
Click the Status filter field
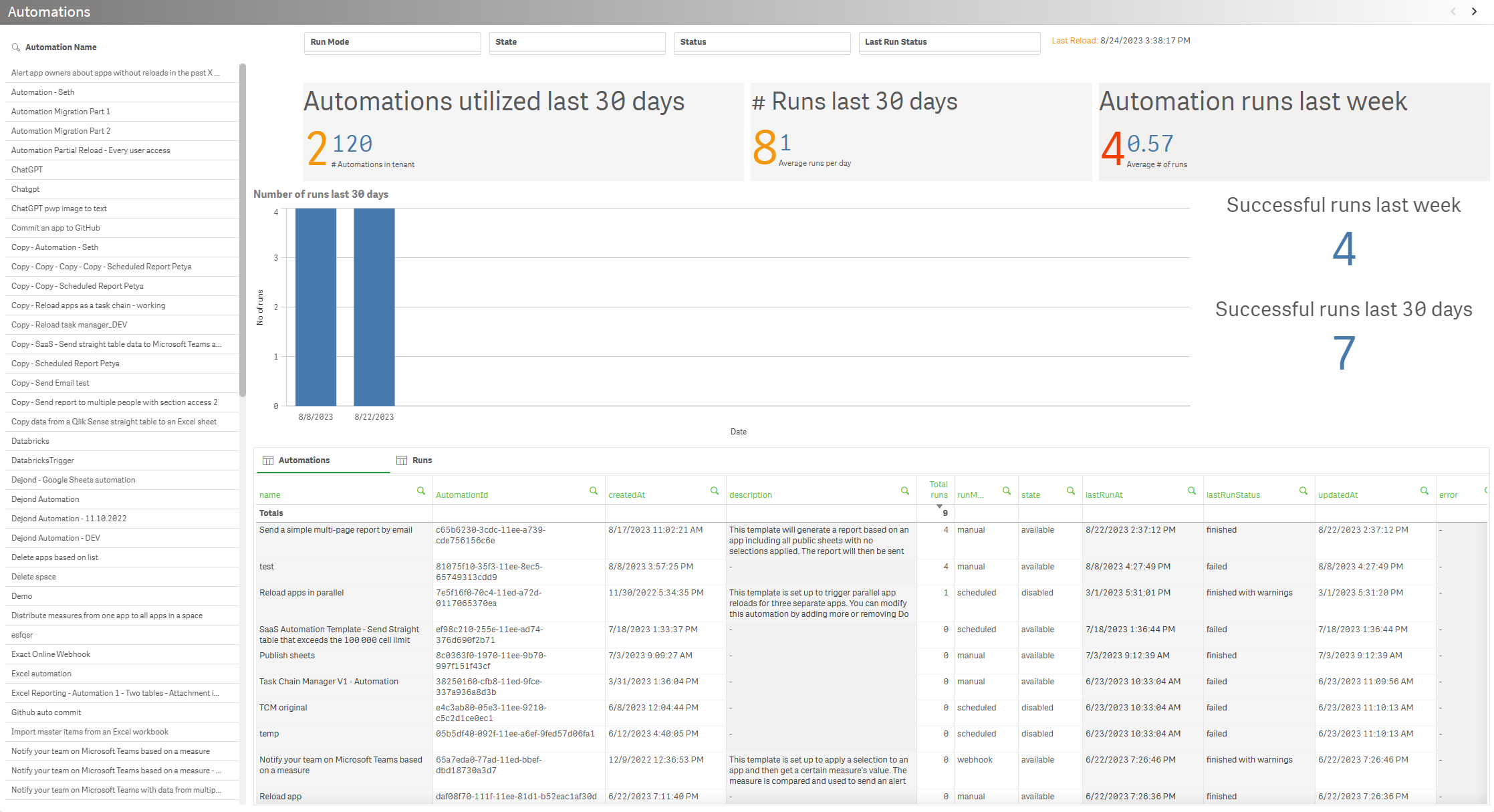point(762,42)
